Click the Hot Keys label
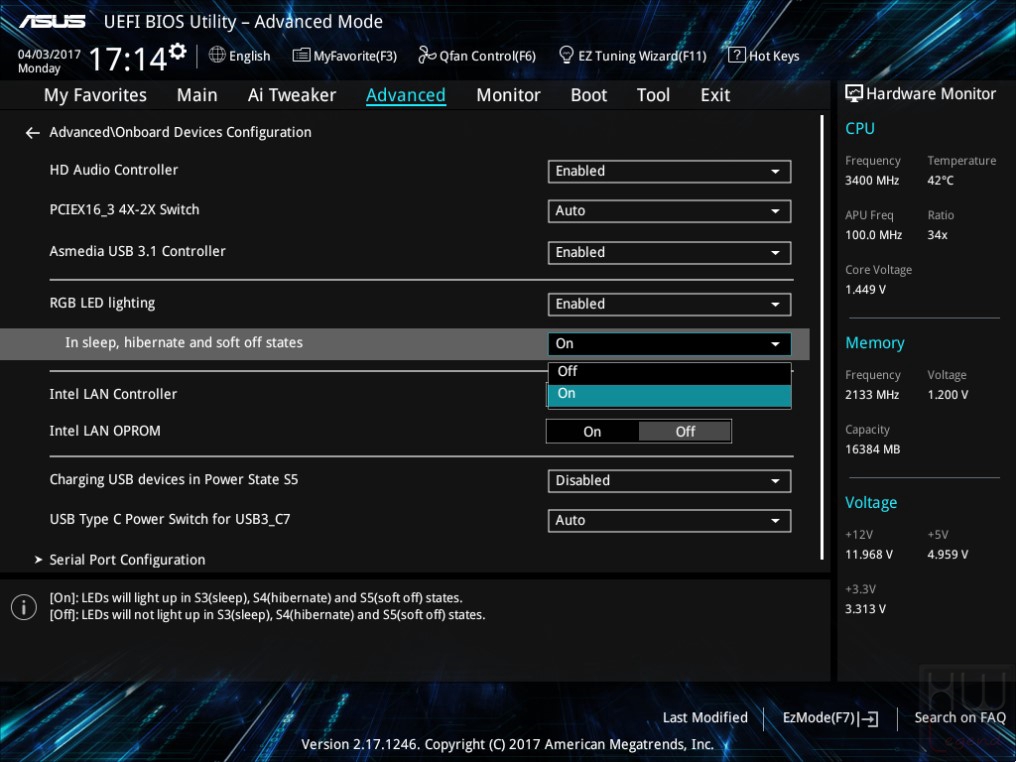Viewport: 1016px width, 762px height. click(774, 56)
